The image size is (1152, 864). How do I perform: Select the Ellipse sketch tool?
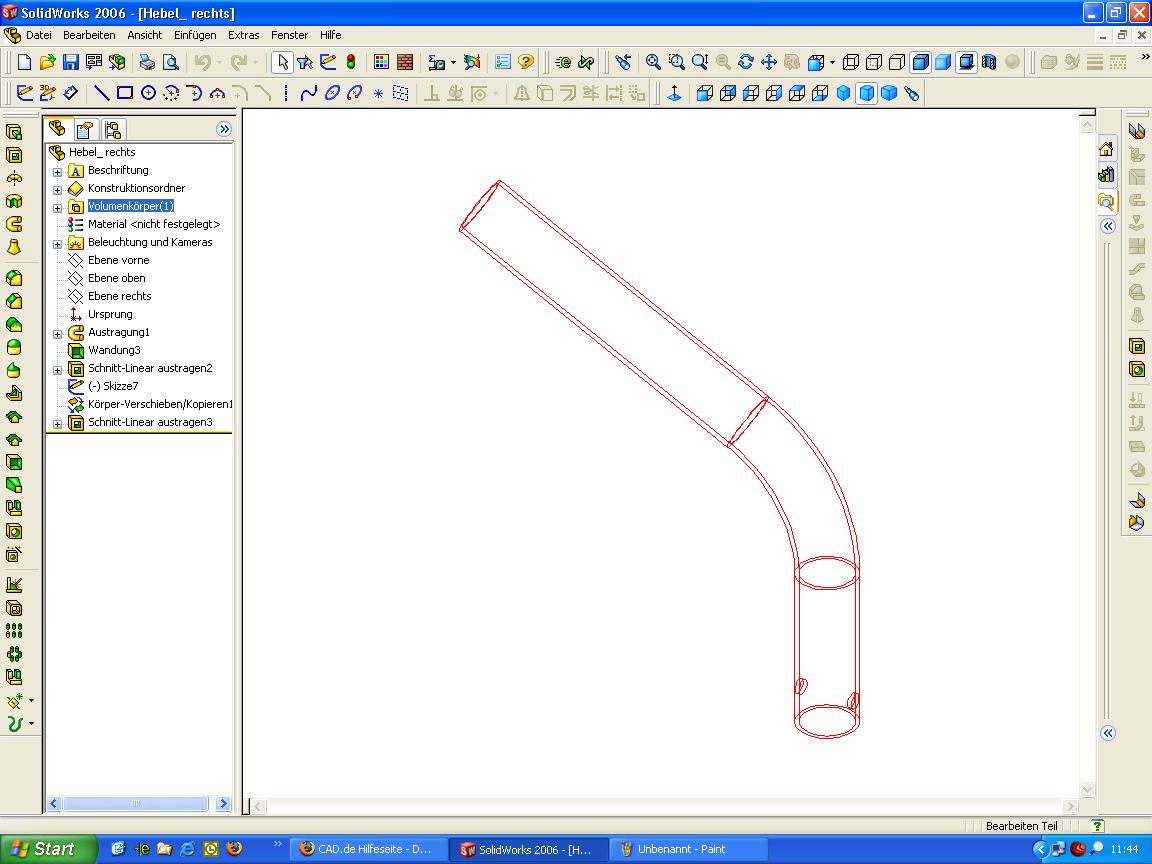(332, 93)
